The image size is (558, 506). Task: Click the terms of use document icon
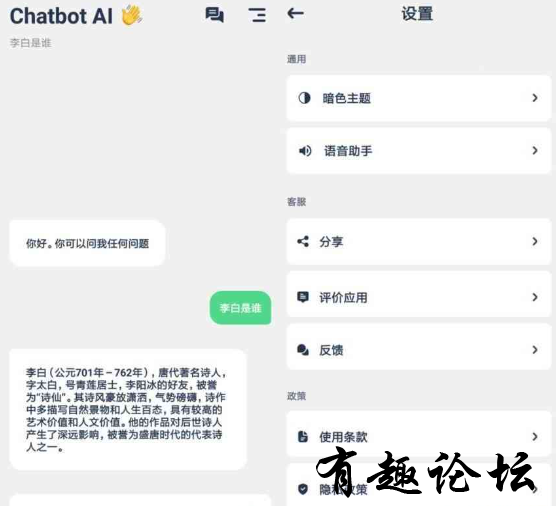point(302,436)
